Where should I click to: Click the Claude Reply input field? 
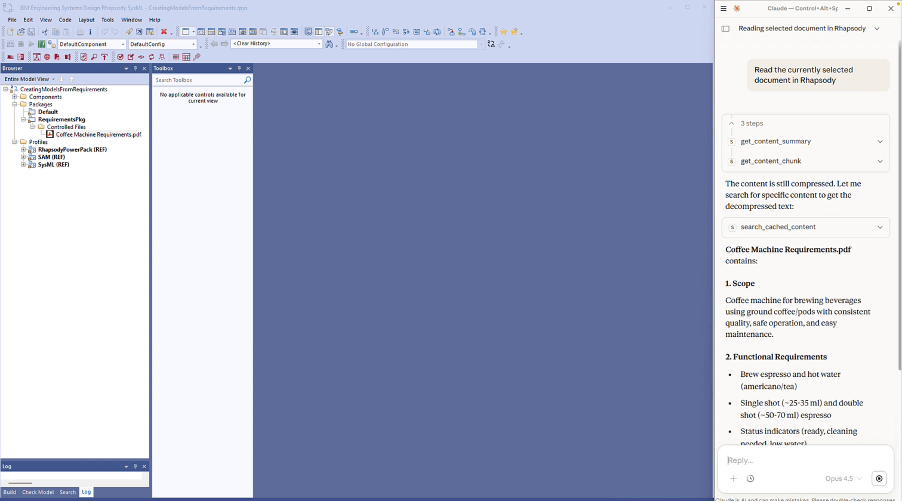click(x=805, y=461)
